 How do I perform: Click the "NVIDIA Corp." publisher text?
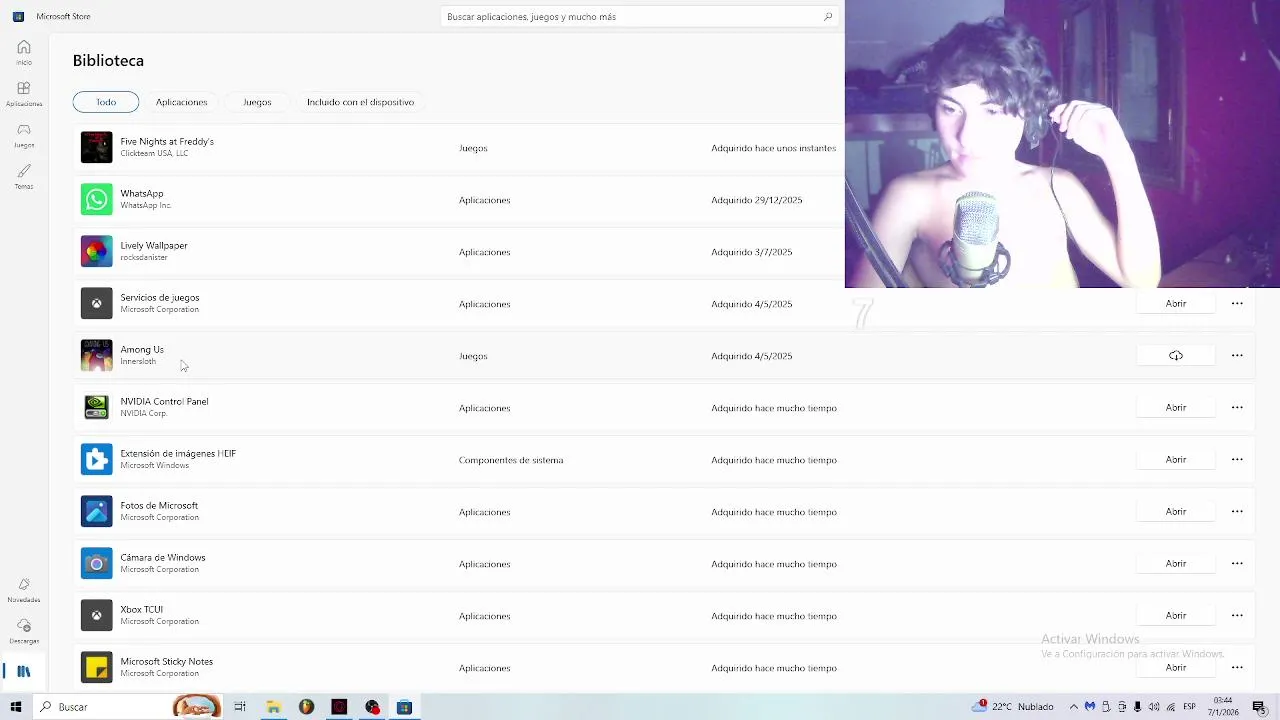pyautogui.click(x=144, y=413)
